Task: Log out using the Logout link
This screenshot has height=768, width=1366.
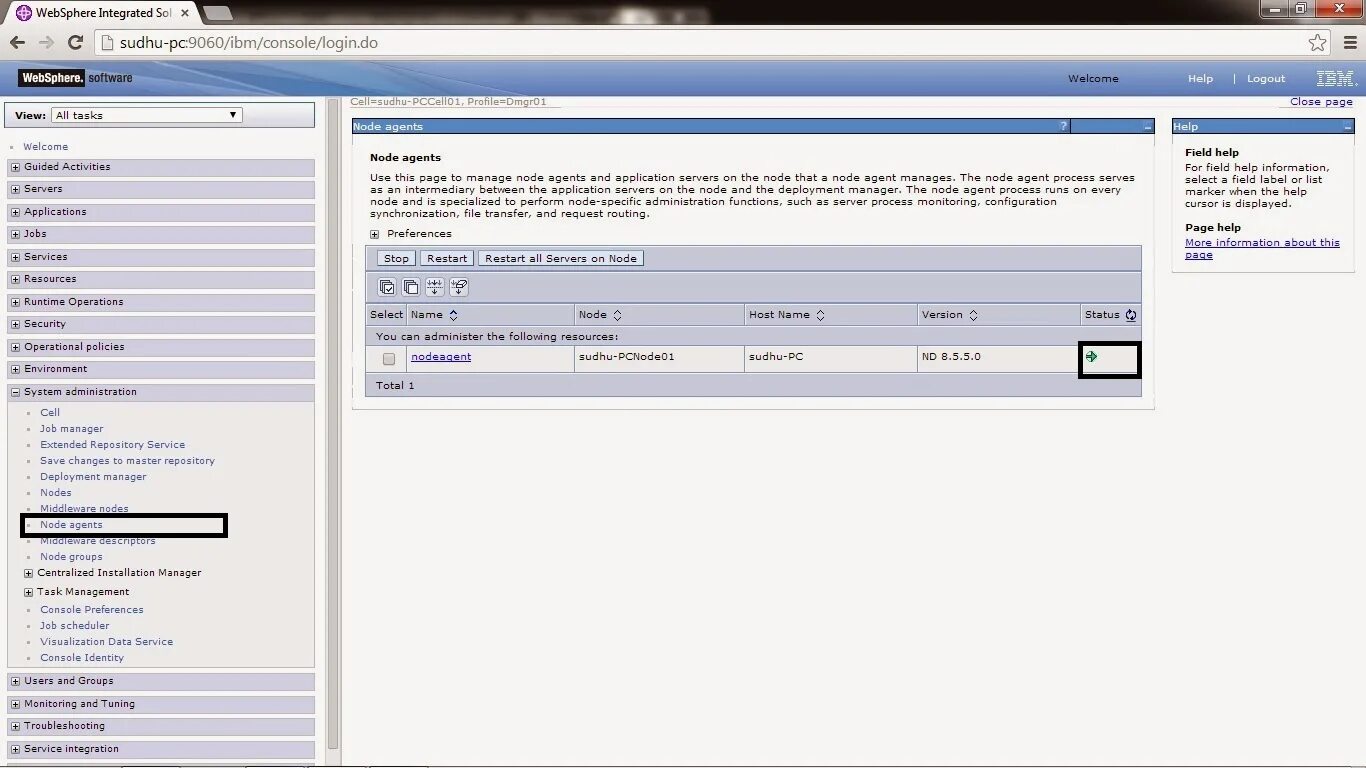Action: pos(1266,79)
